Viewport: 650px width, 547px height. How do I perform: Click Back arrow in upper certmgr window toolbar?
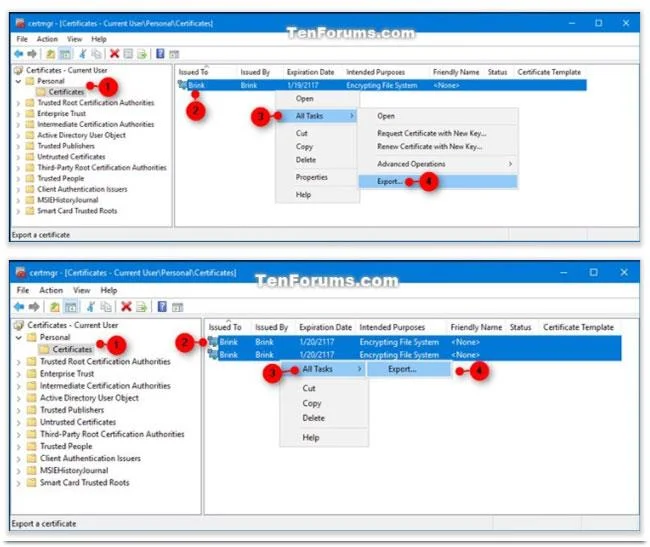click(19, 54)
